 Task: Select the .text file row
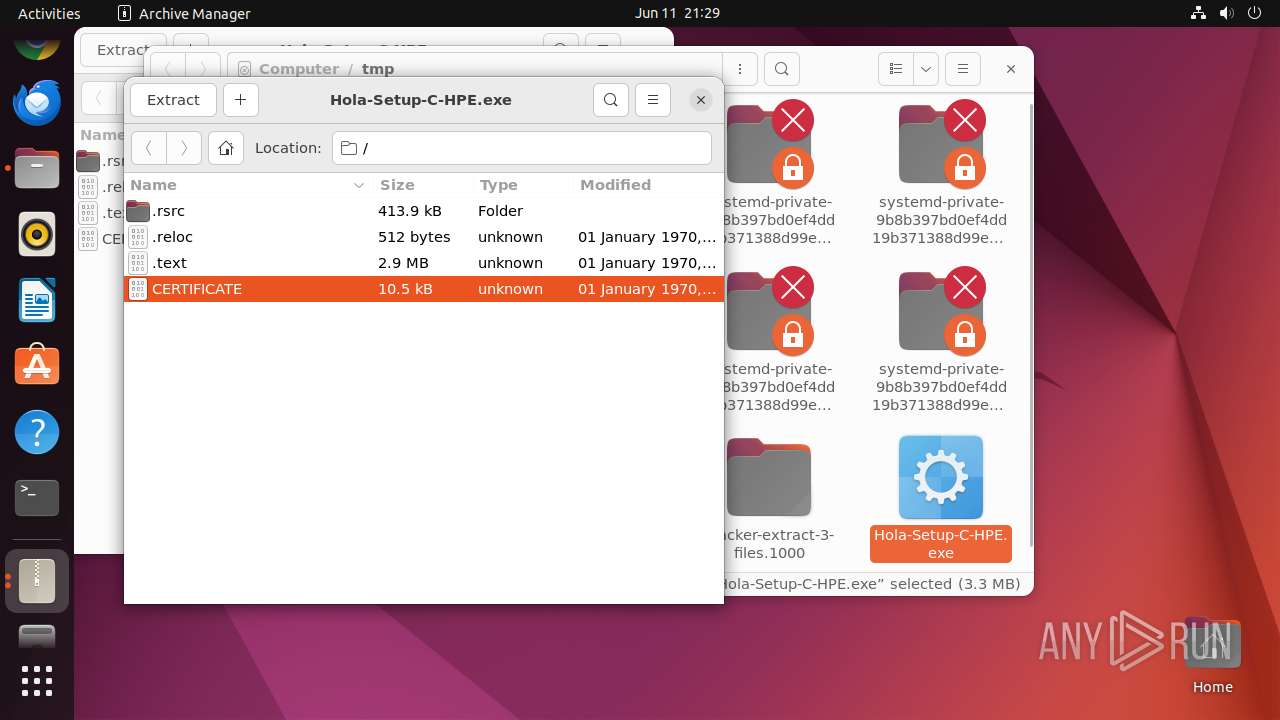424,263
